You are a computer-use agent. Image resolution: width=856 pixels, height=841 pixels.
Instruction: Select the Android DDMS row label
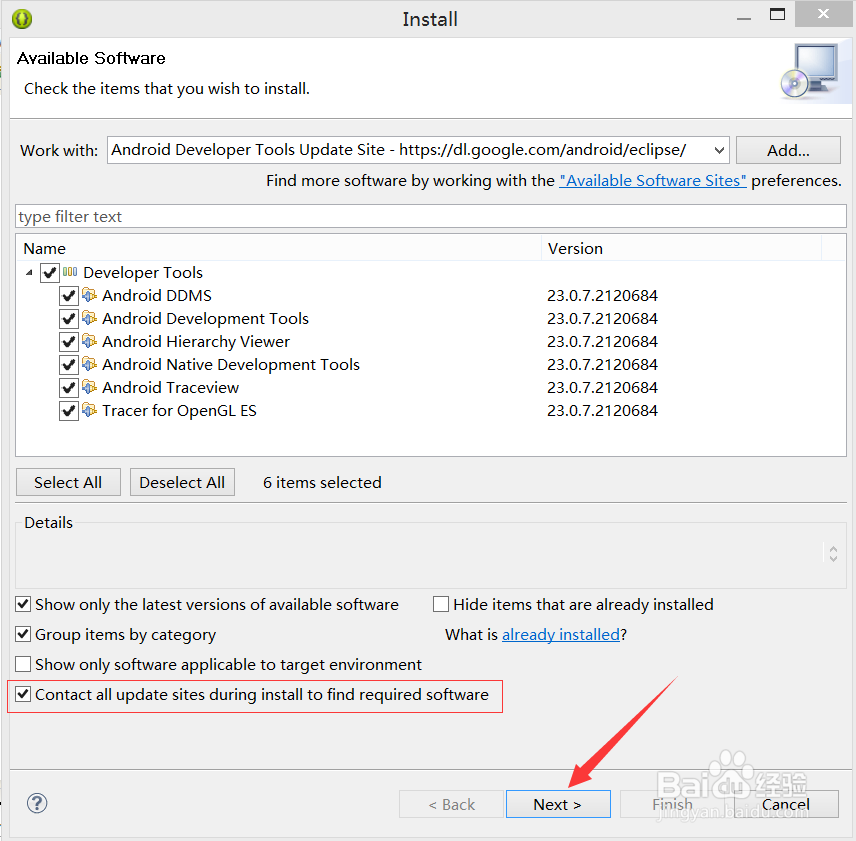coord(157,295)
